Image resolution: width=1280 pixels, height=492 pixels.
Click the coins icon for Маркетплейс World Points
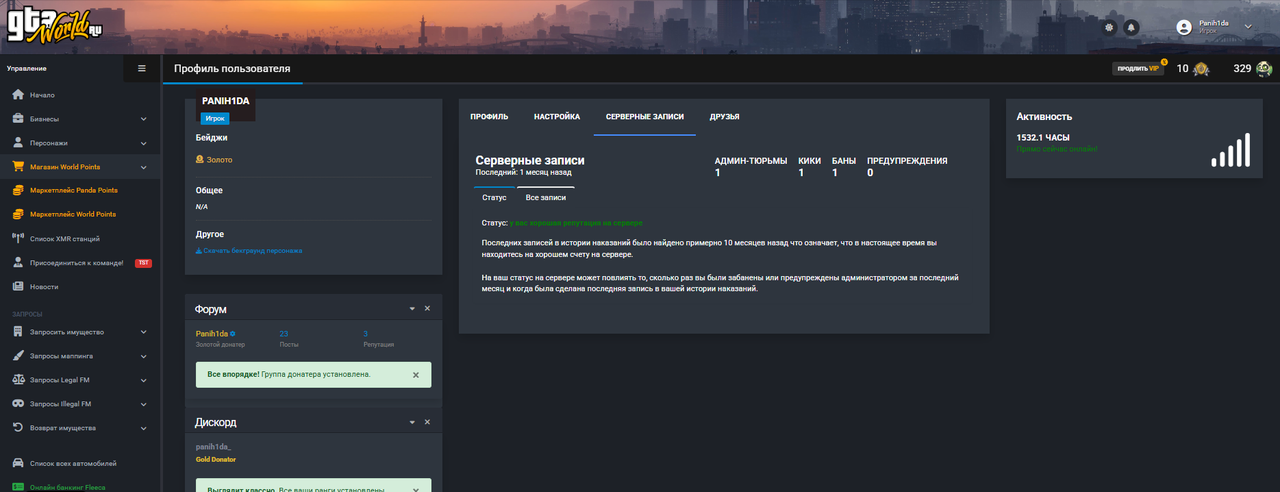coord(18,214)
